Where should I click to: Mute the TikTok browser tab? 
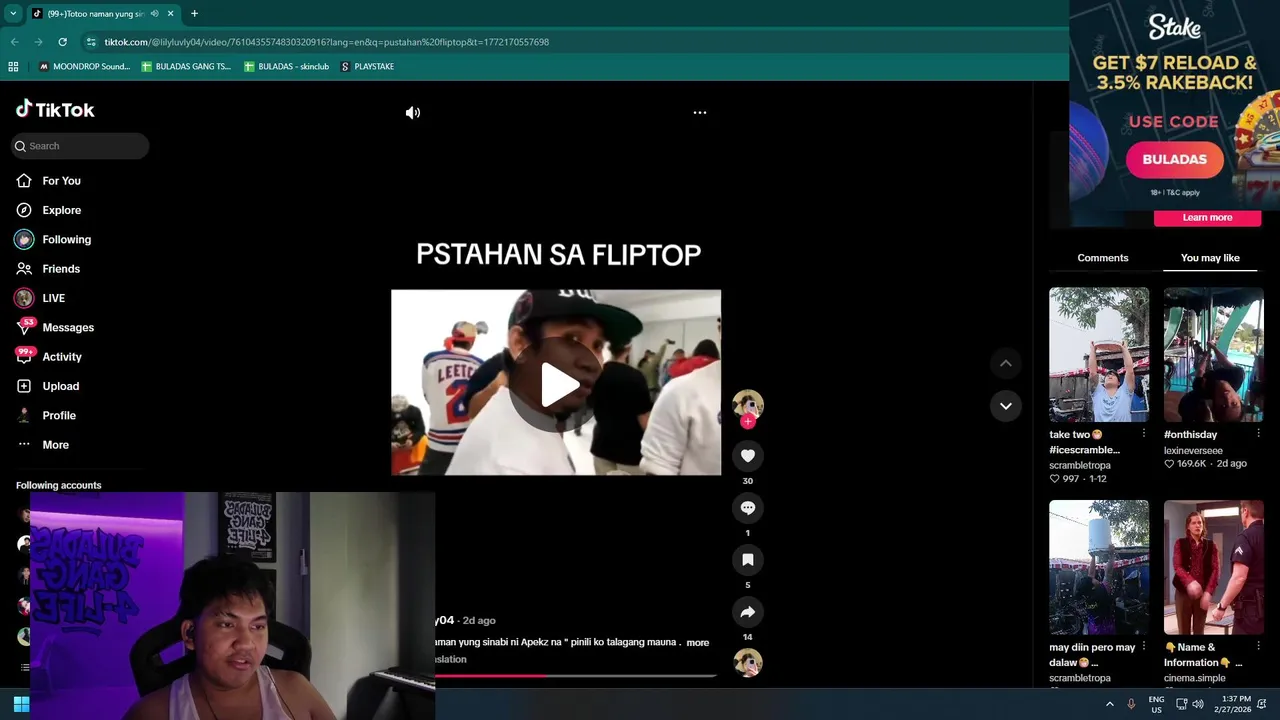(x=154, y=14)
